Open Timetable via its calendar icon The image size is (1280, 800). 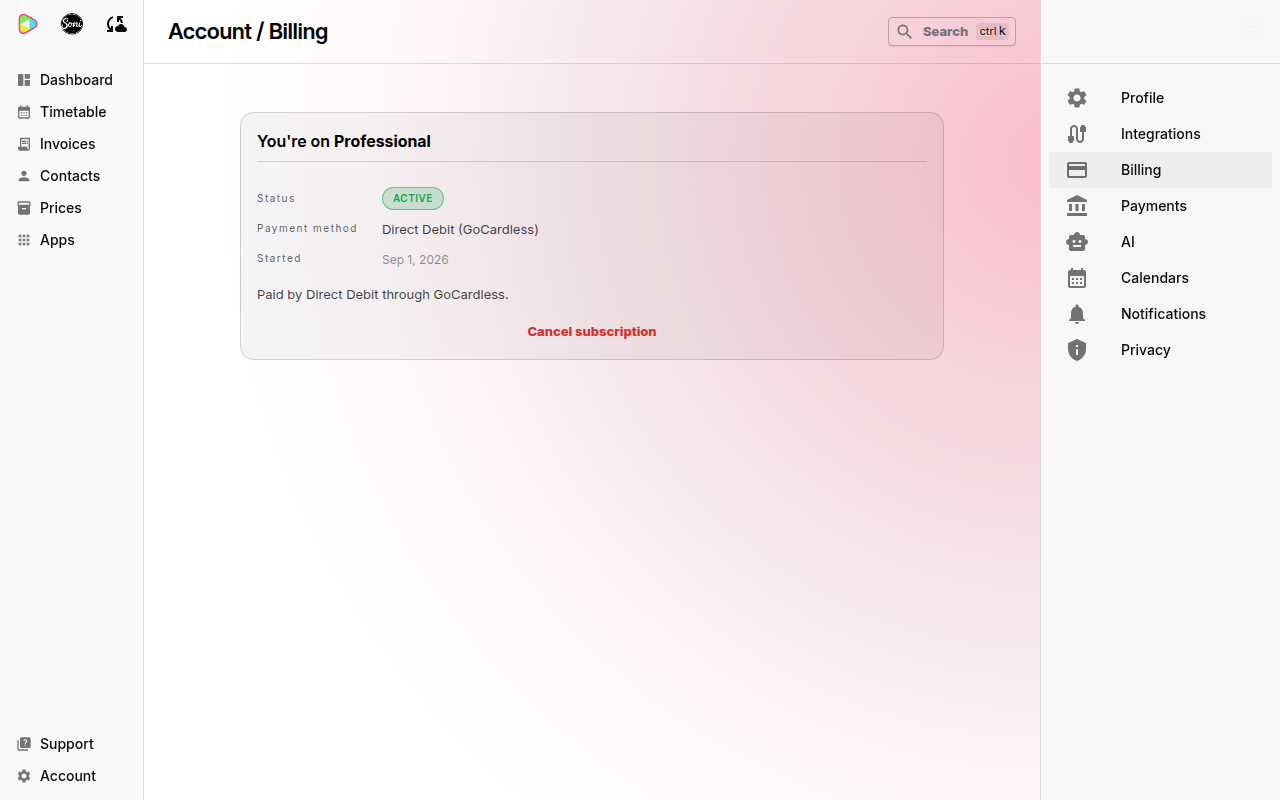coord(24,112)
